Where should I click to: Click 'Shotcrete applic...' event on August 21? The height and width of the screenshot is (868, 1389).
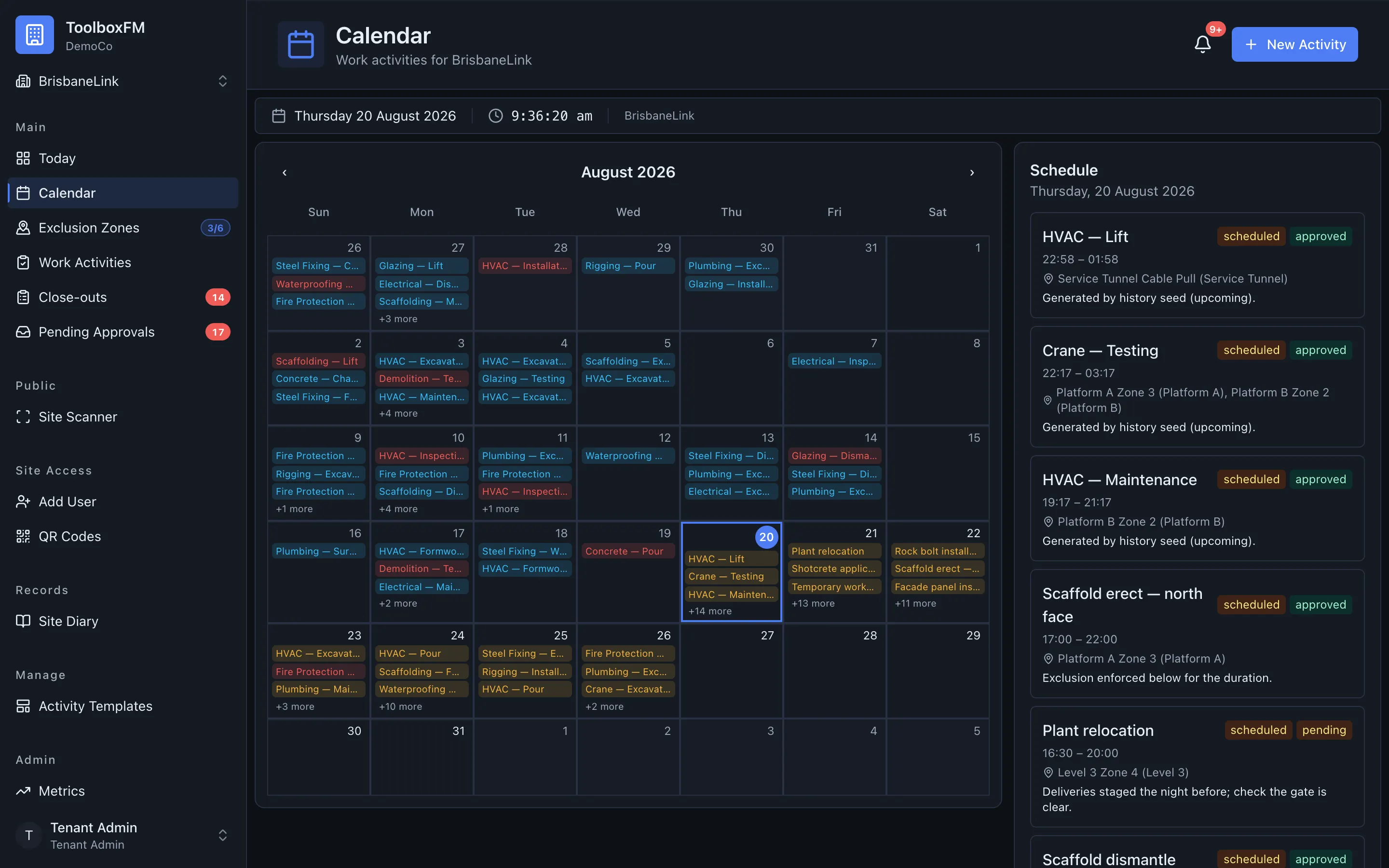[x=834, y=569]
